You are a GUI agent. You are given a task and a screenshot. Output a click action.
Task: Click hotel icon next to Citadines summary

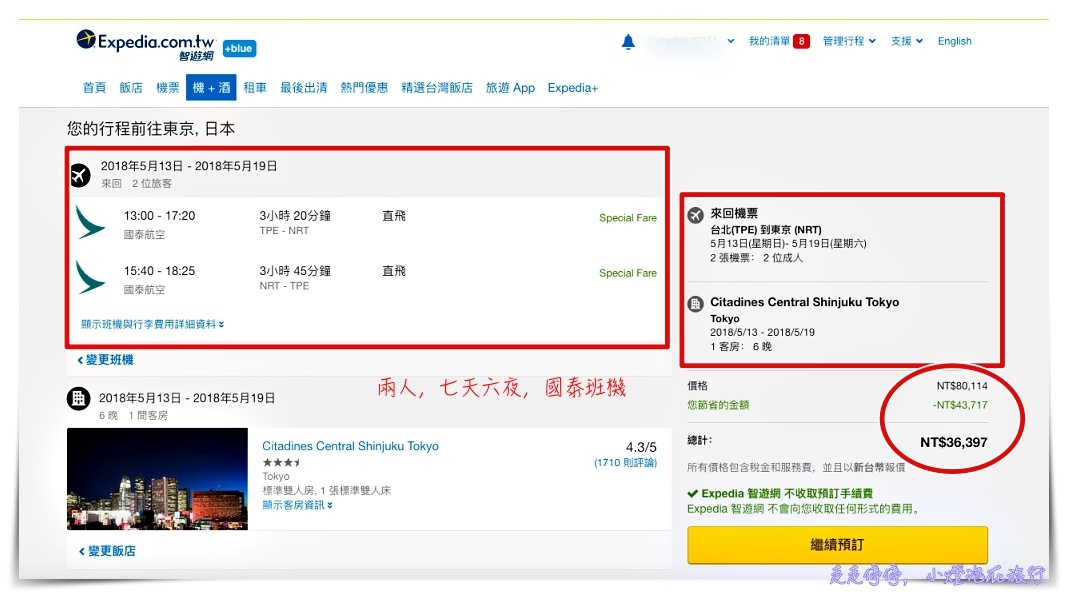click(x=695, y=304)
